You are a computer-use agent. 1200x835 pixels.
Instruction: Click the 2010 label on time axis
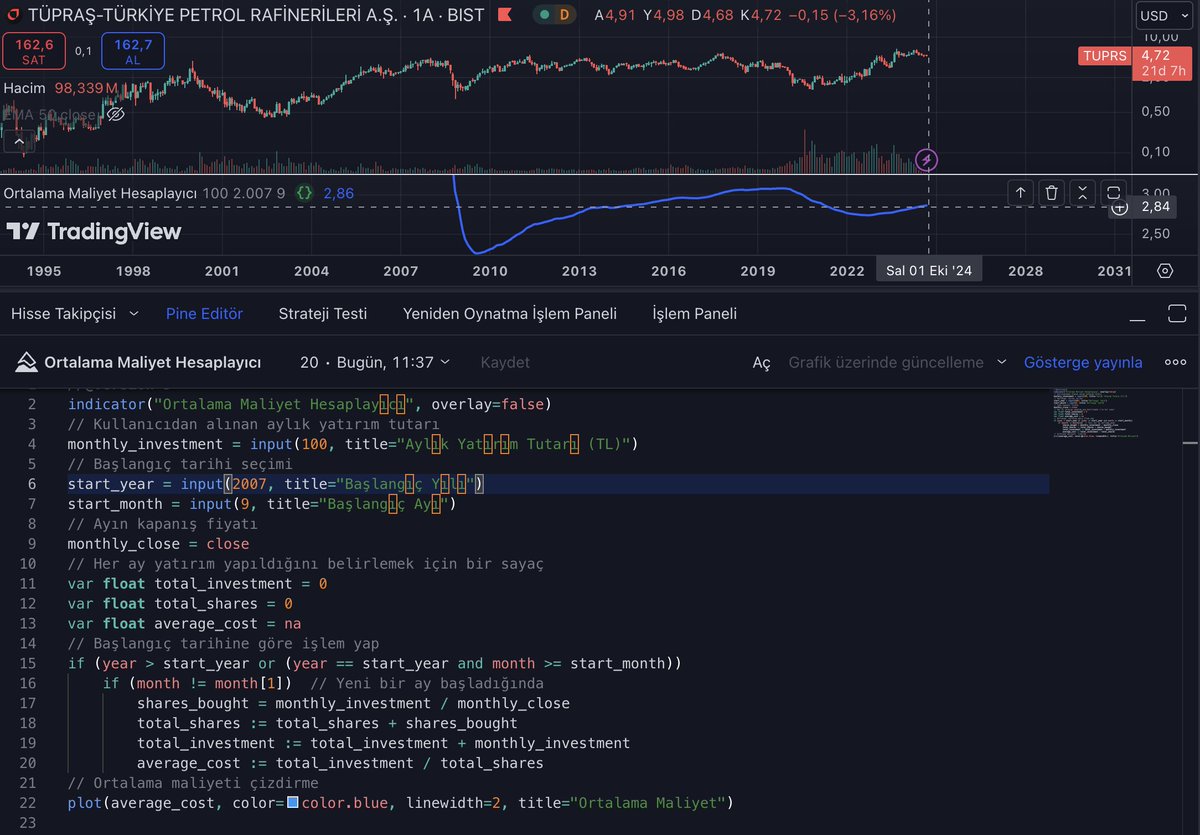(489, 271)
